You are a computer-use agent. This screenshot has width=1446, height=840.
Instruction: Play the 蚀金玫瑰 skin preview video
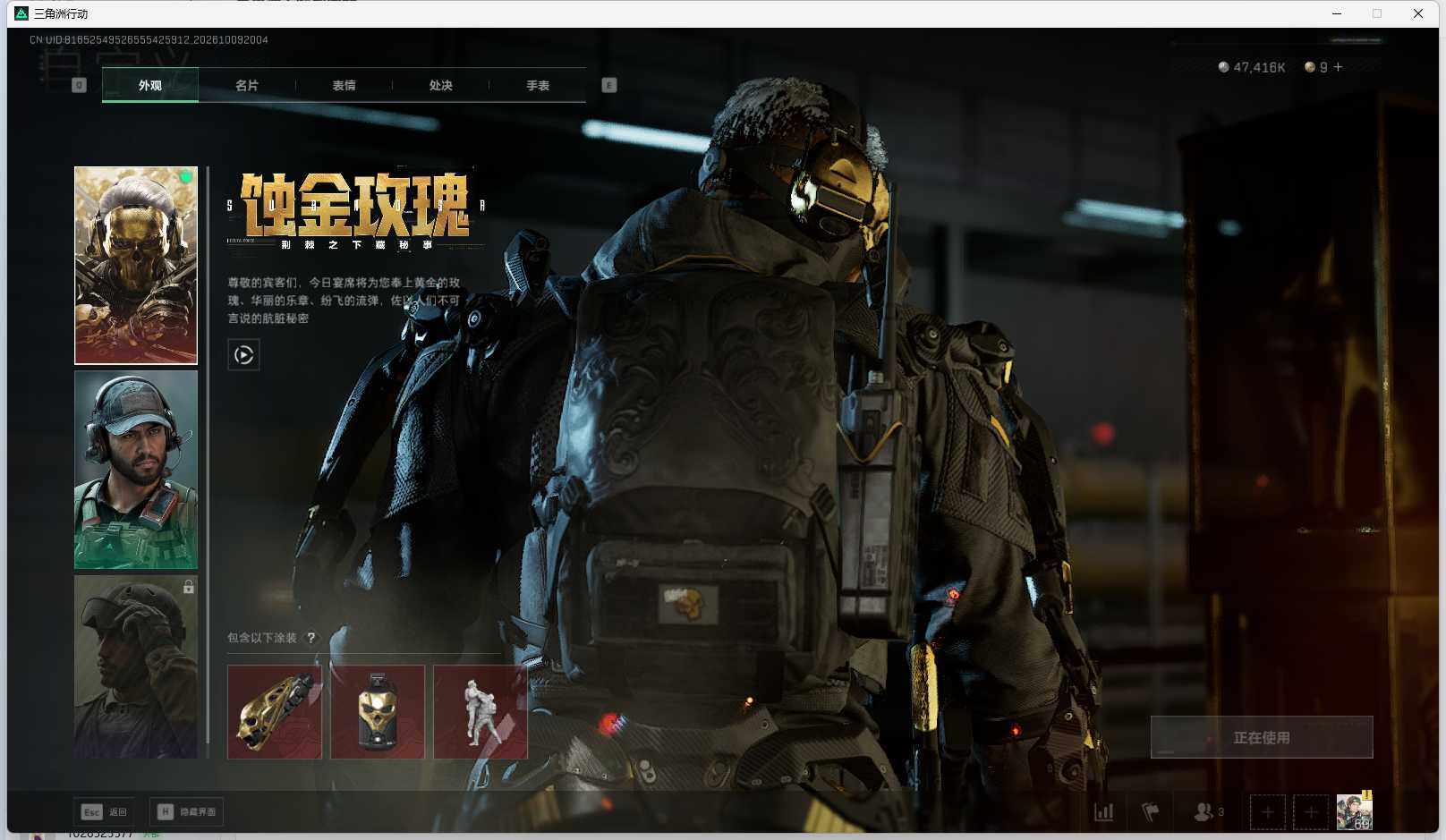243,355
